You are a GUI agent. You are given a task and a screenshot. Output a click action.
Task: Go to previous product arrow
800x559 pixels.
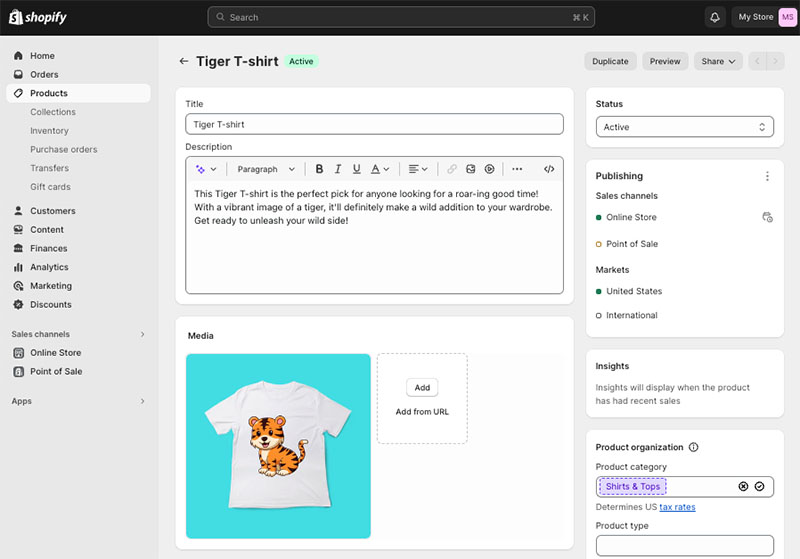coord(757,61)
